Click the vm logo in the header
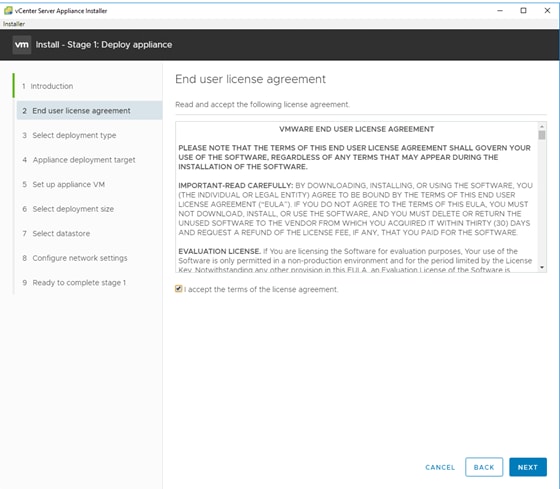The image size is (560, 489). tap(22, 45)
